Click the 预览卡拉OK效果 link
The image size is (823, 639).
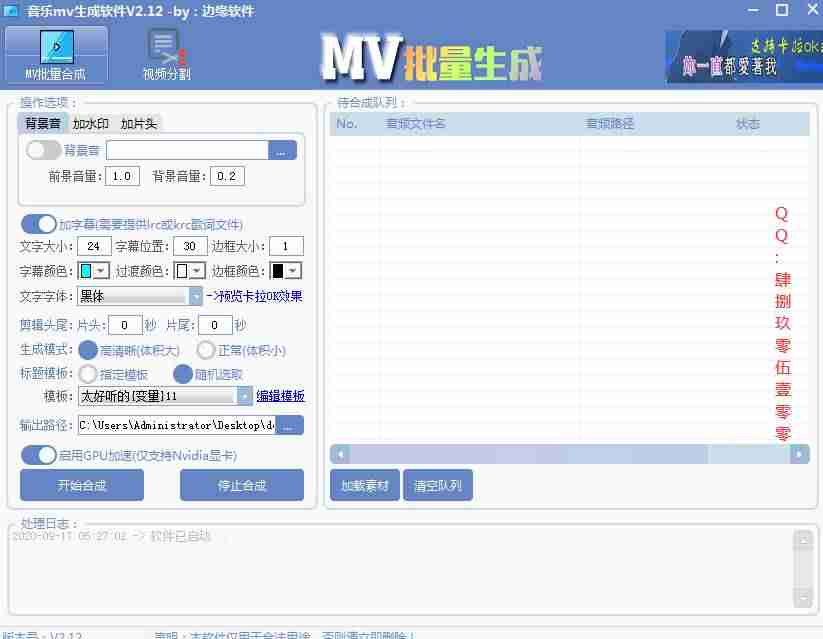(x=254, y=296)
